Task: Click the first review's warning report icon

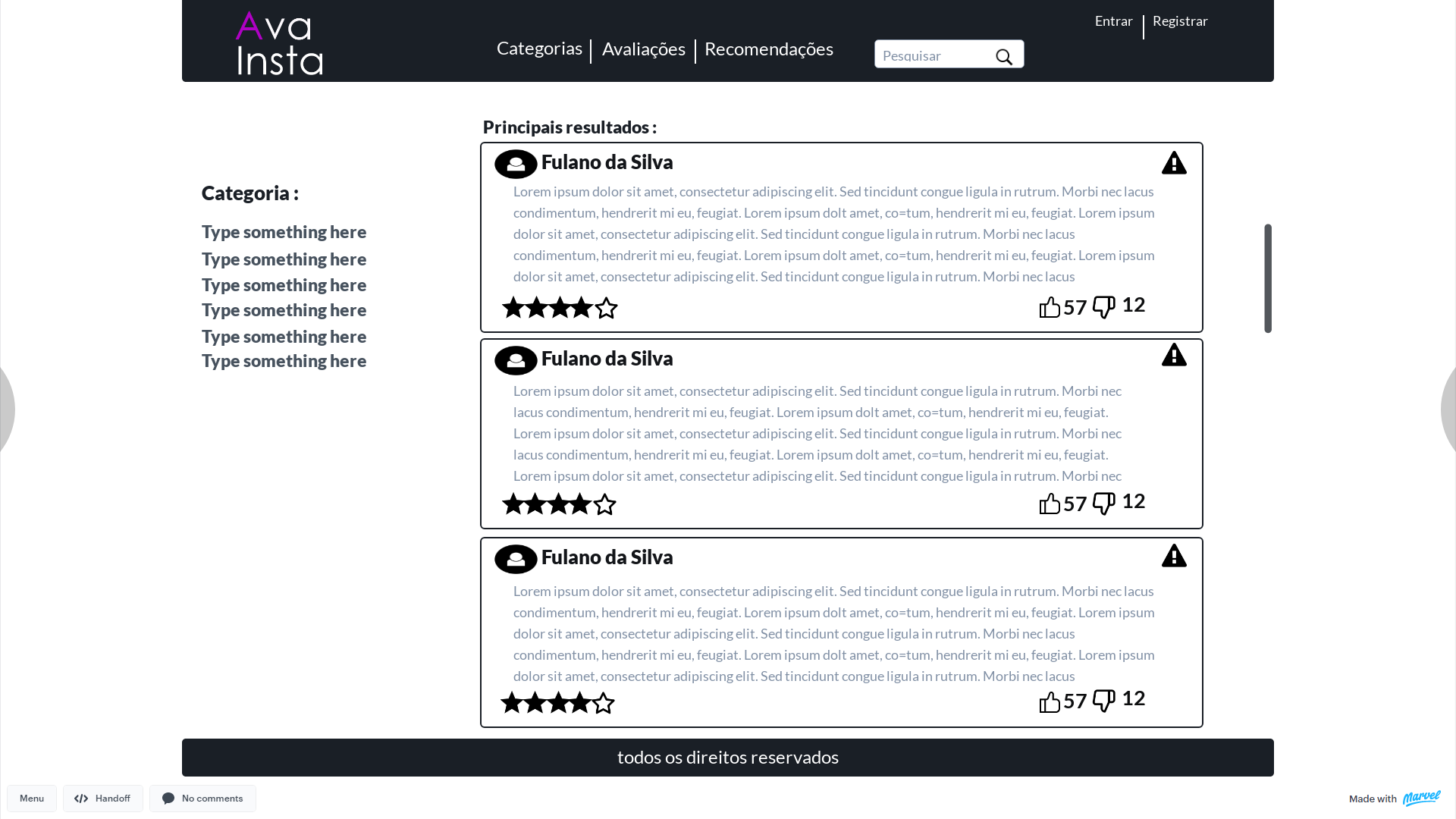Action: [1174, 162]
